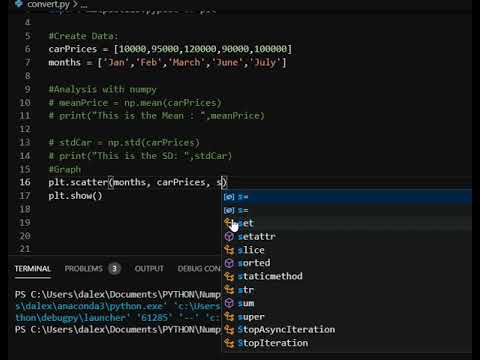Click the class icon beside 'StopIteration'
This screenshot has width=480, height=360.
229,343
